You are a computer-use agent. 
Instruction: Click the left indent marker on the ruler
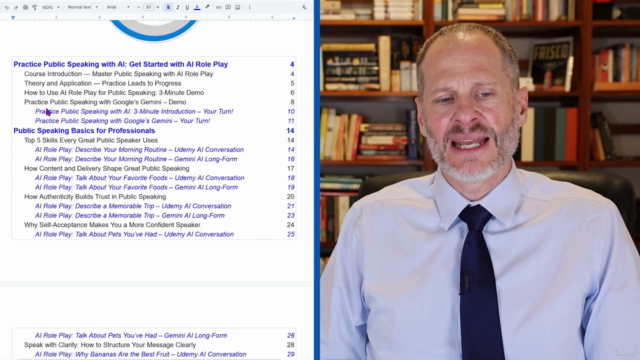[x=13, y=18]
